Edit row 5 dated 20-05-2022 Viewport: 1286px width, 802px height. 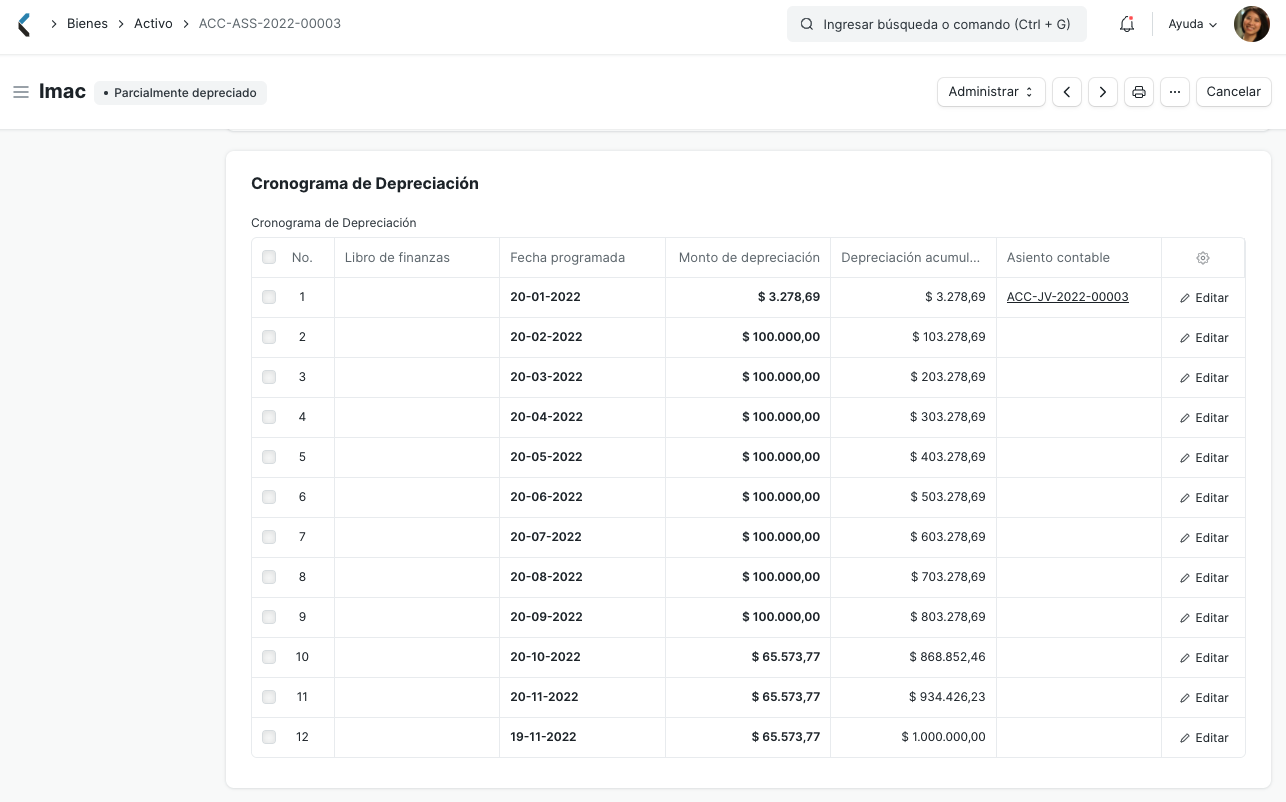click(1204, 458)
